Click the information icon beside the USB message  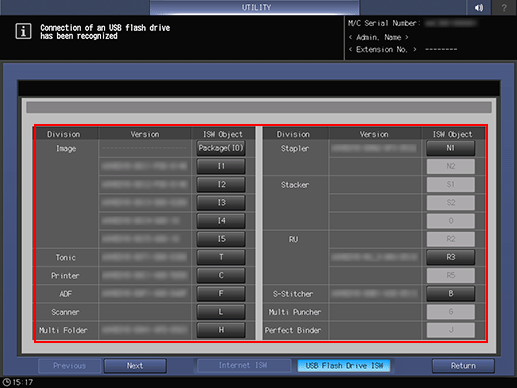point(23,31)
